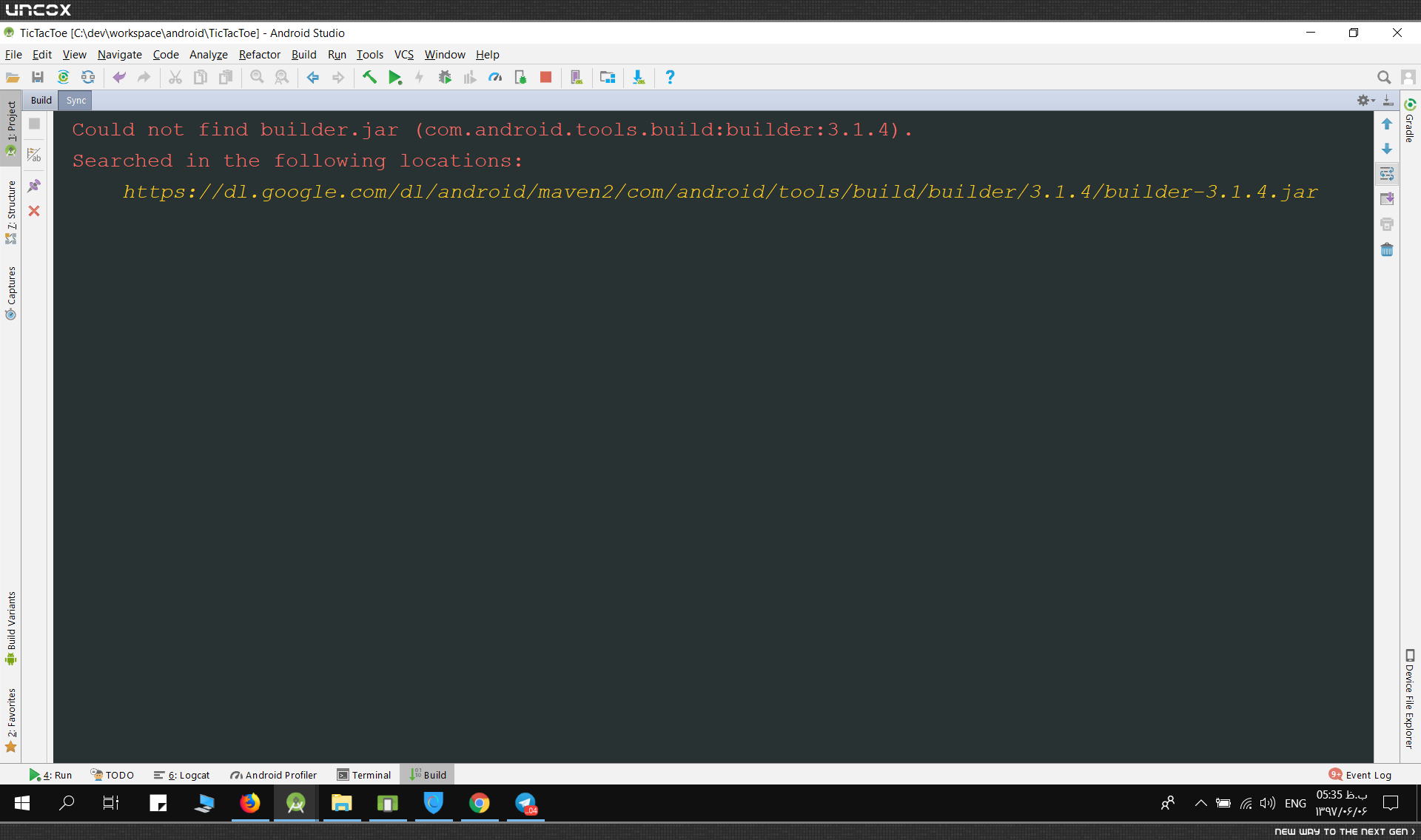Open Firefox from the taskbar

point(250,803)
